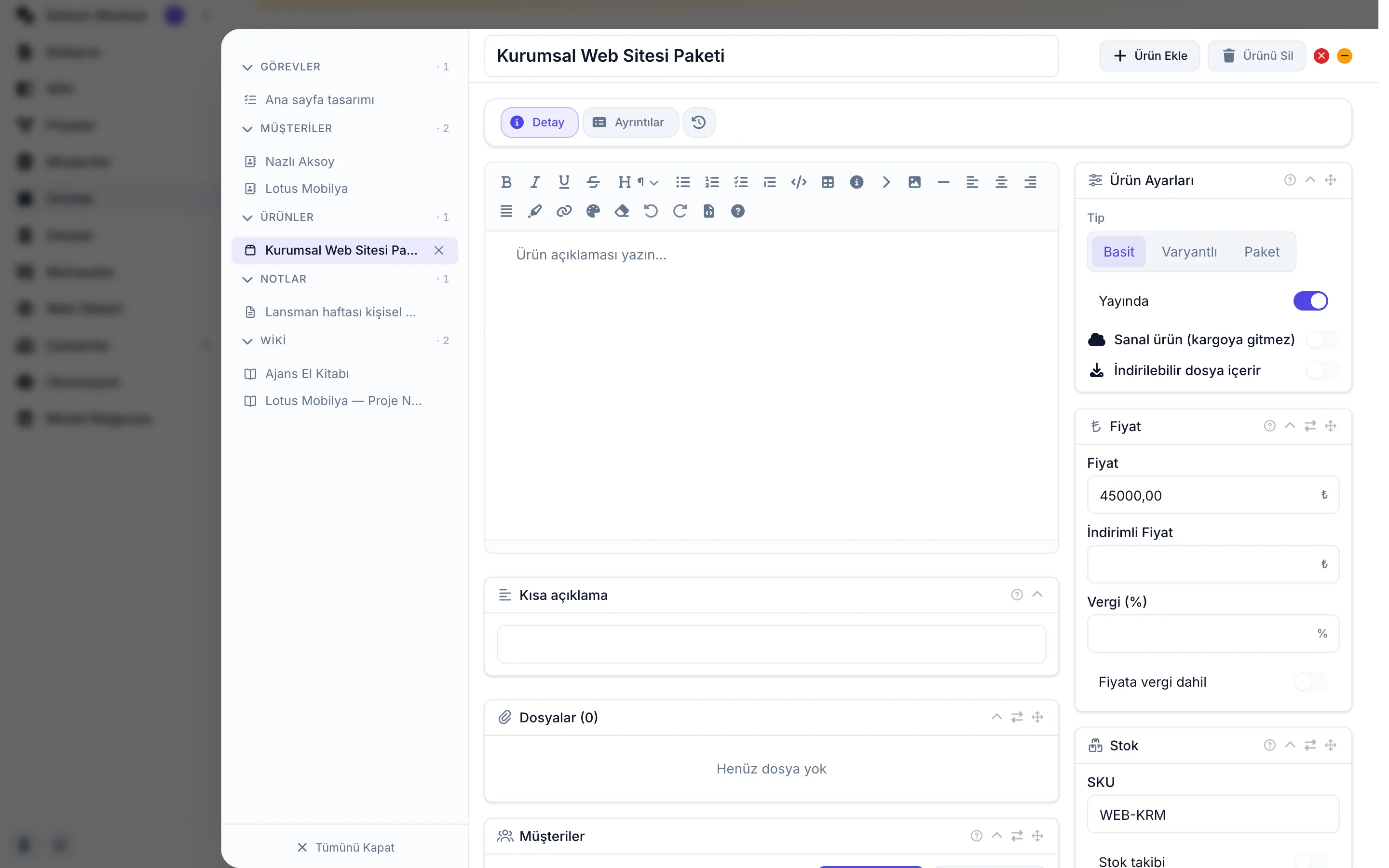This screenshot has width=1389, height=868.
Task: Collapse the WİKİ section
Action: point(247,341)
